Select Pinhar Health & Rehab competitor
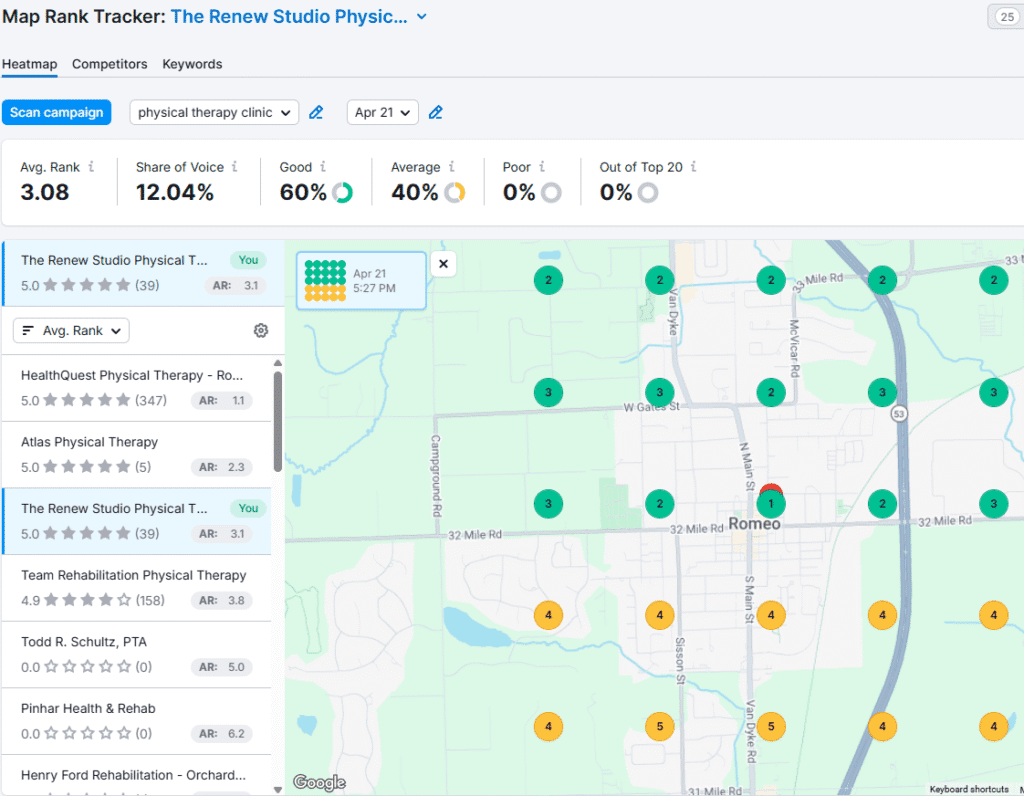This screenshot has height=796, width=1024. (x=136, y=721)
